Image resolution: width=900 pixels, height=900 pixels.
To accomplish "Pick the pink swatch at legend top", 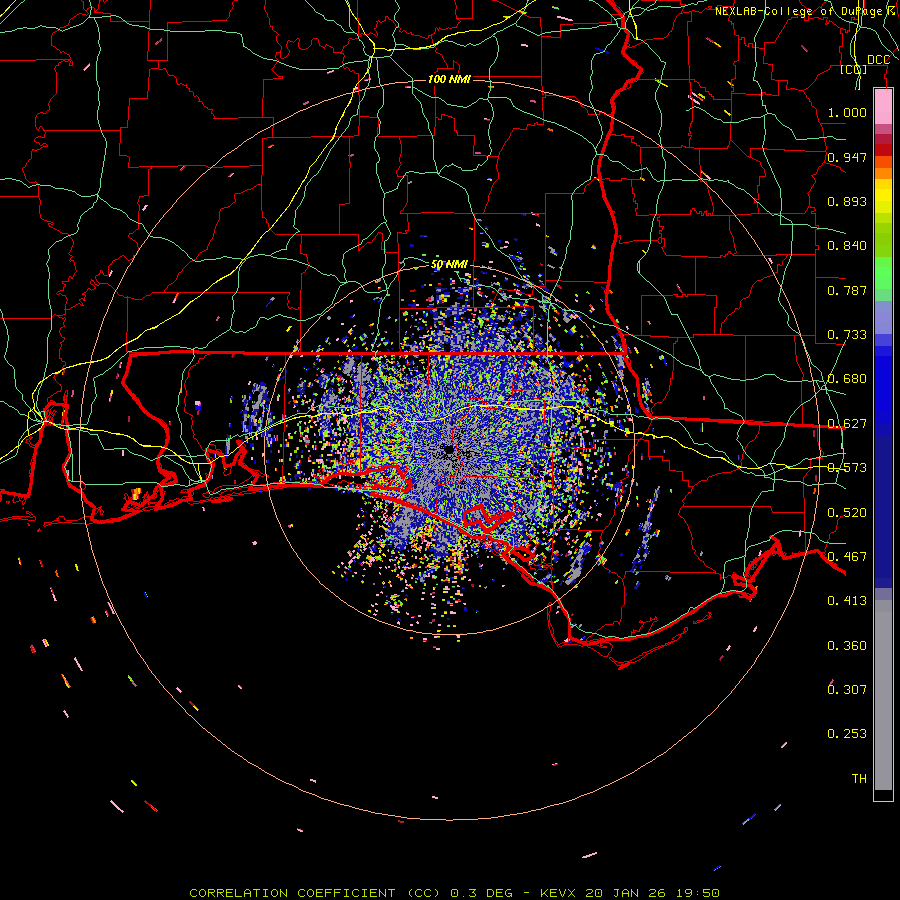I will (x=883, y=107).
